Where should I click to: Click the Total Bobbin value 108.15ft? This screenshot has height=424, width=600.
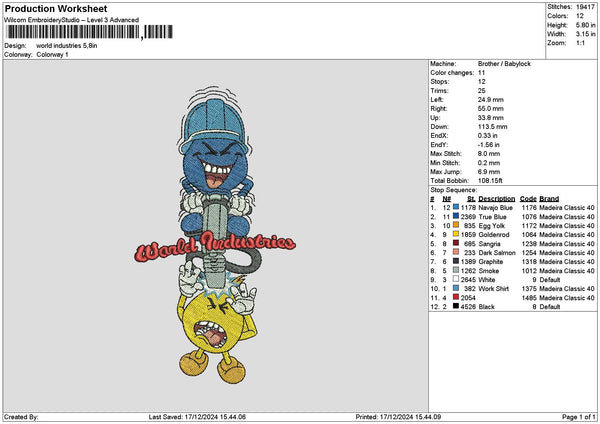click(x=490, y=181)
